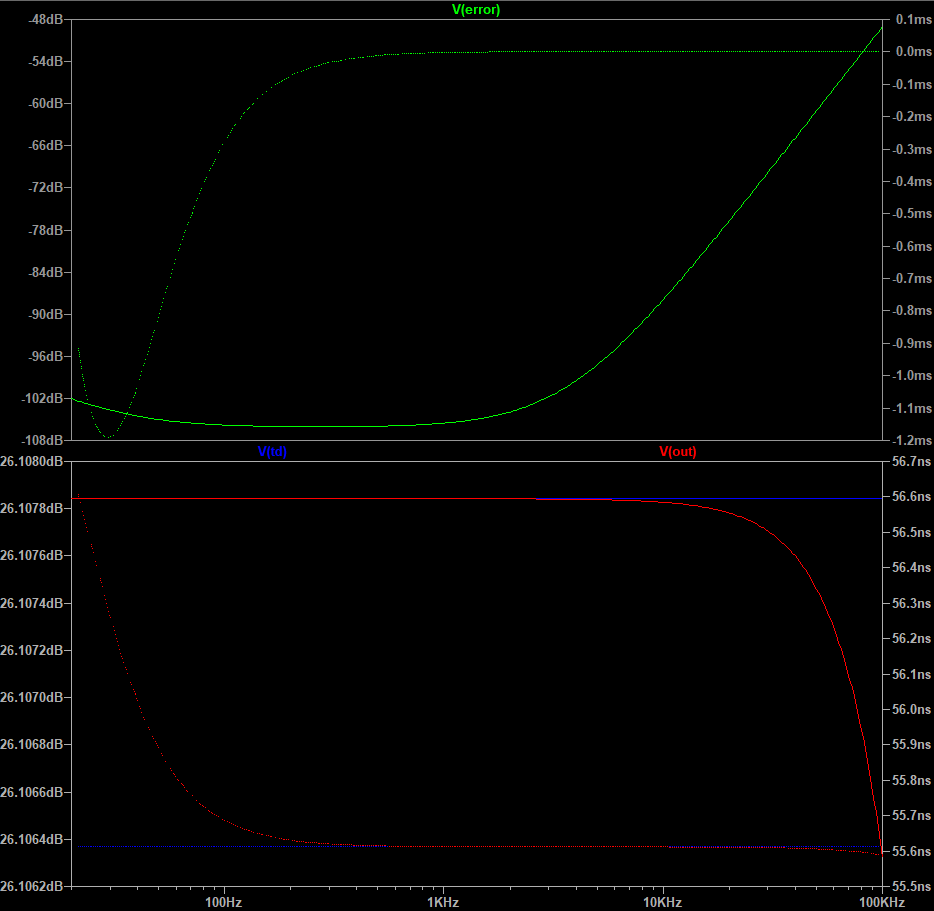934x911 pixels.
Task: Click the -102dB axis label
Action: [x=42, y=398]
